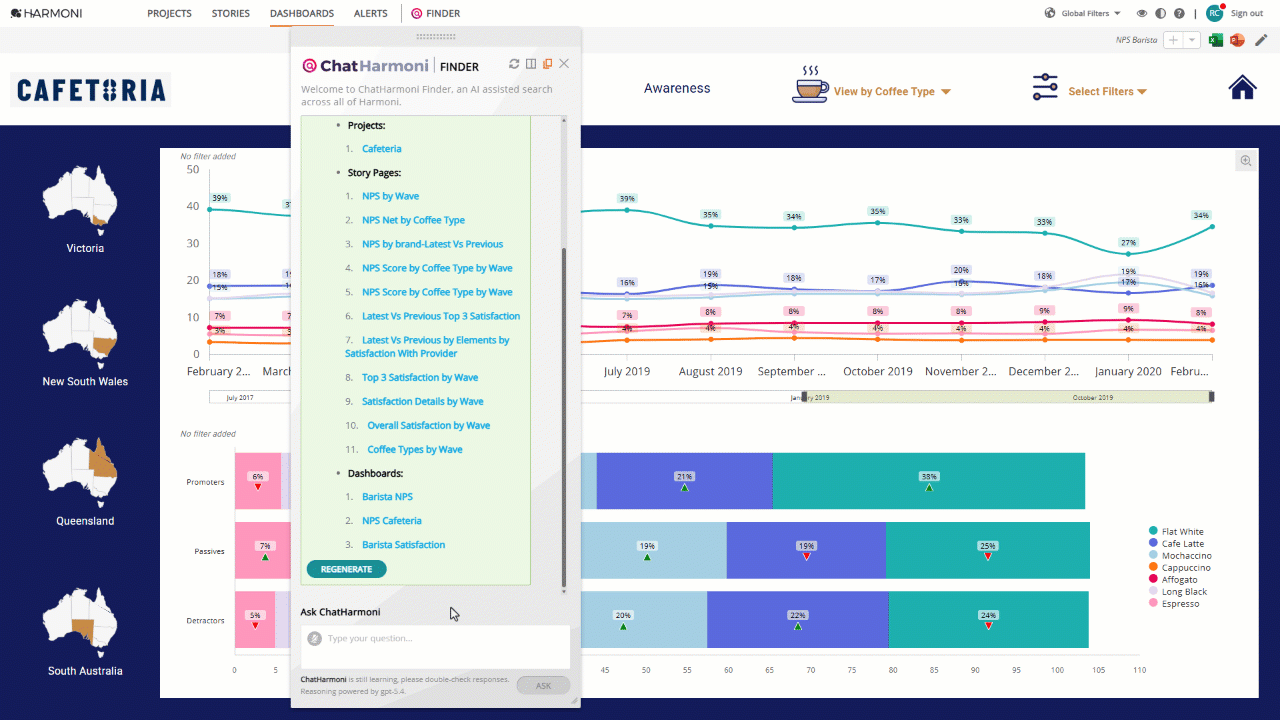This screenshot has height=720, width=1280.
Task: Click the home icon
Action: pos(1243,88)
